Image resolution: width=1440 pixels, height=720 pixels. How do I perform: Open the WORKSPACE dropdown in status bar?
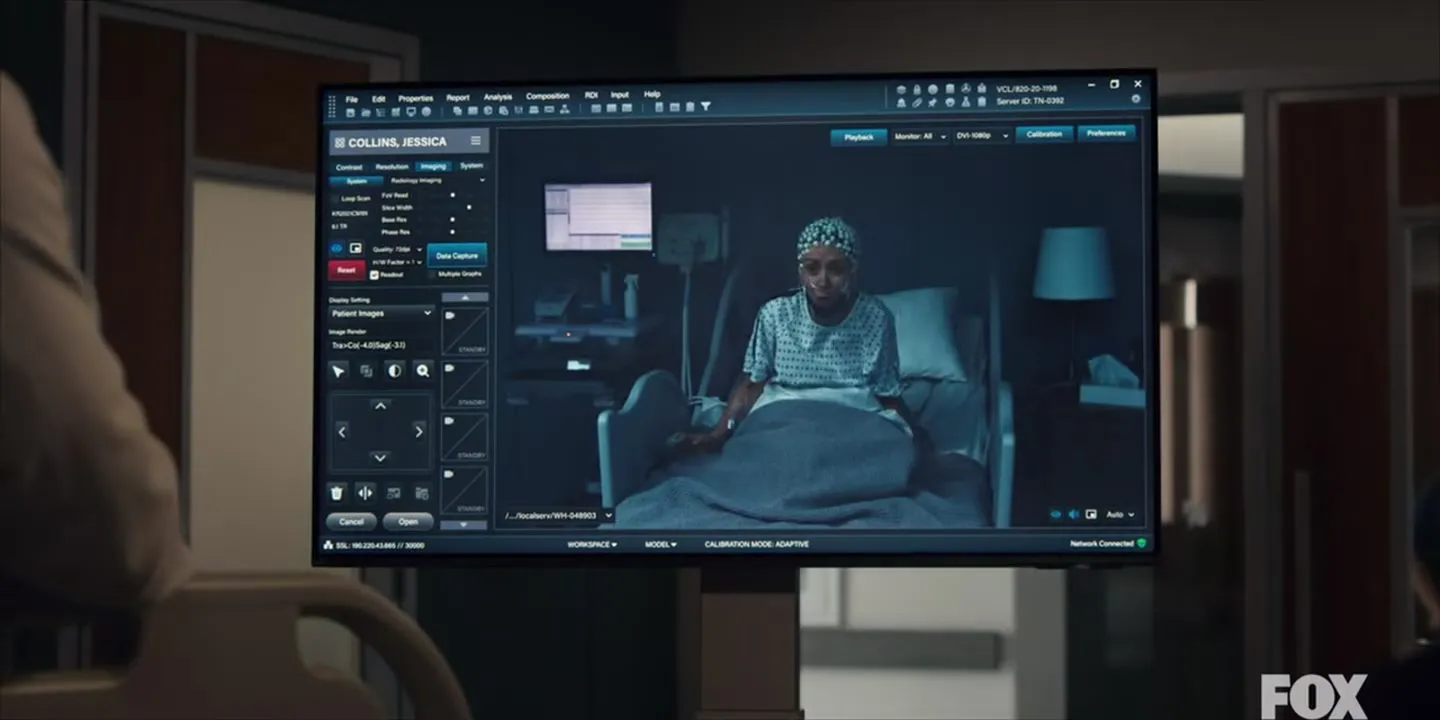(x=592, y=545)
